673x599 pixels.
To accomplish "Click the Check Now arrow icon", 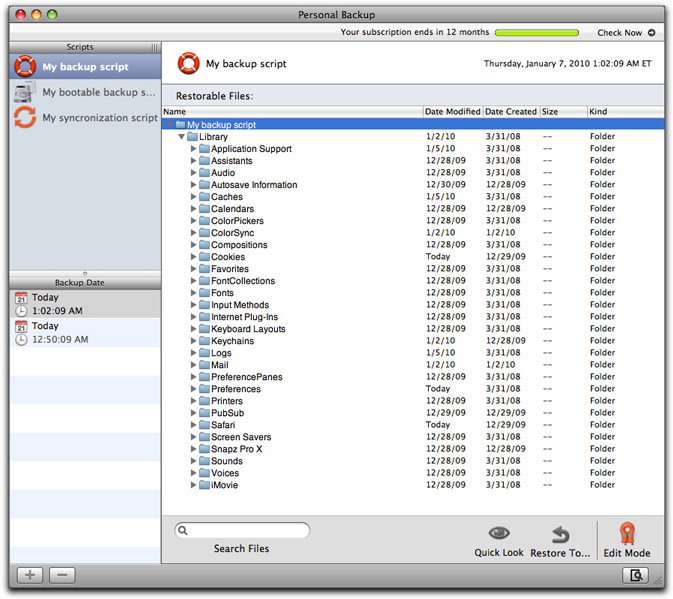I will click(x=652, y=33).
